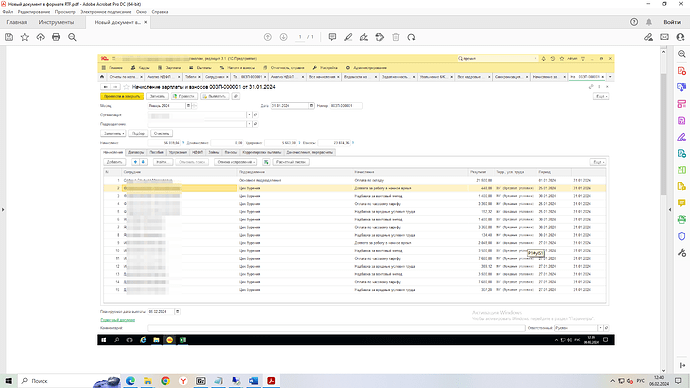This screenshot has height=388, width=690.
Task: Open the Windows notification center
Action: 678,381
